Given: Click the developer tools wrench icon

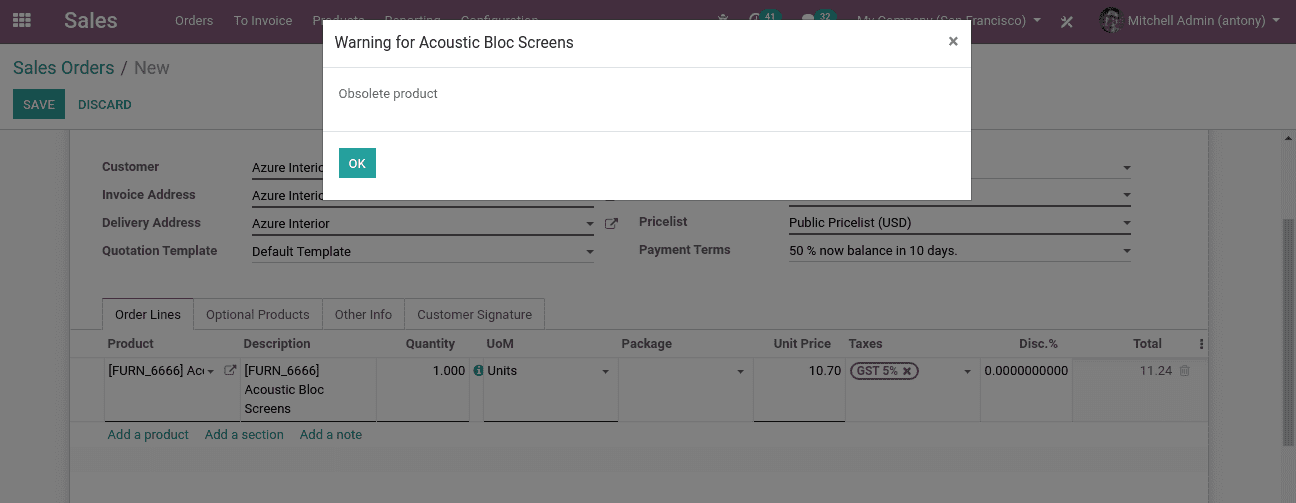Looking at the screenshot, I should point(1067,21).
